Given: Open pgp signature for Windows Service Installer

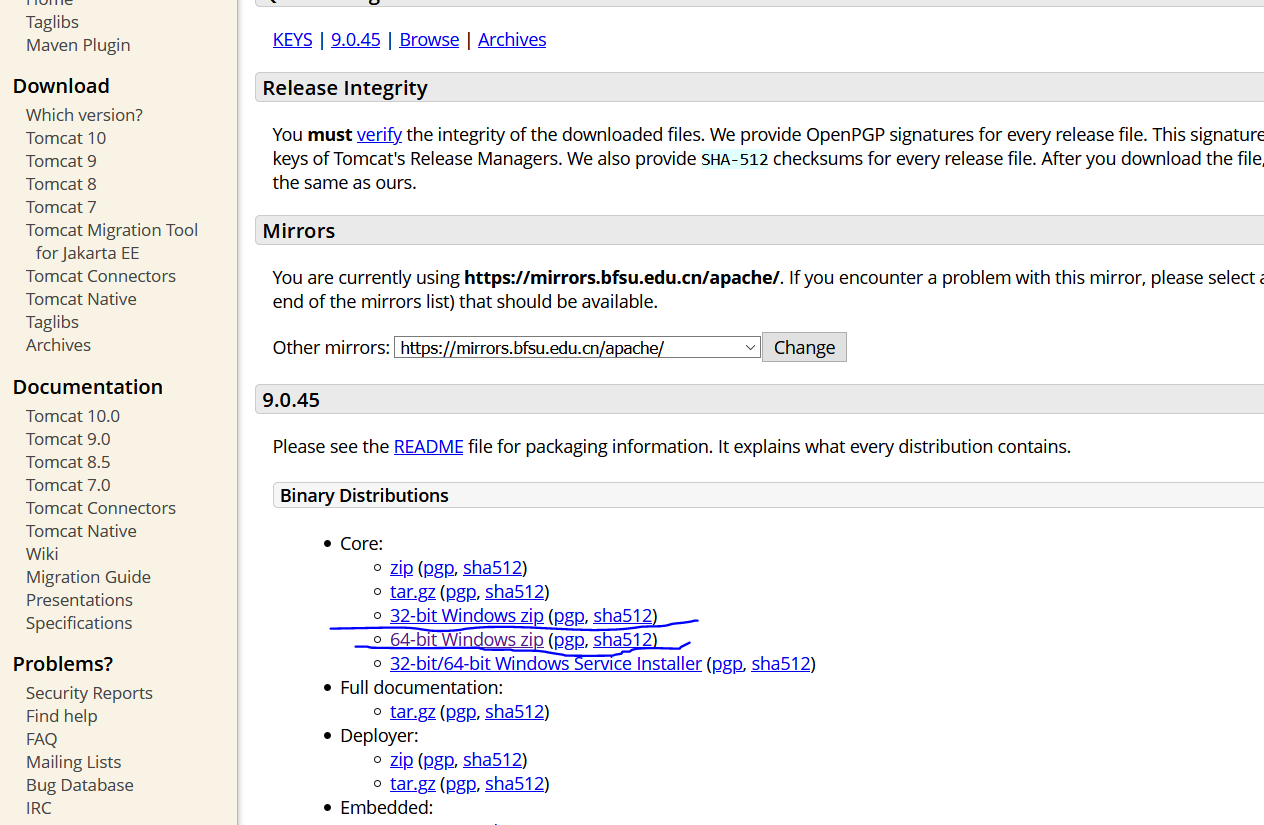Looking at the screenshot, I should [727, 663].
